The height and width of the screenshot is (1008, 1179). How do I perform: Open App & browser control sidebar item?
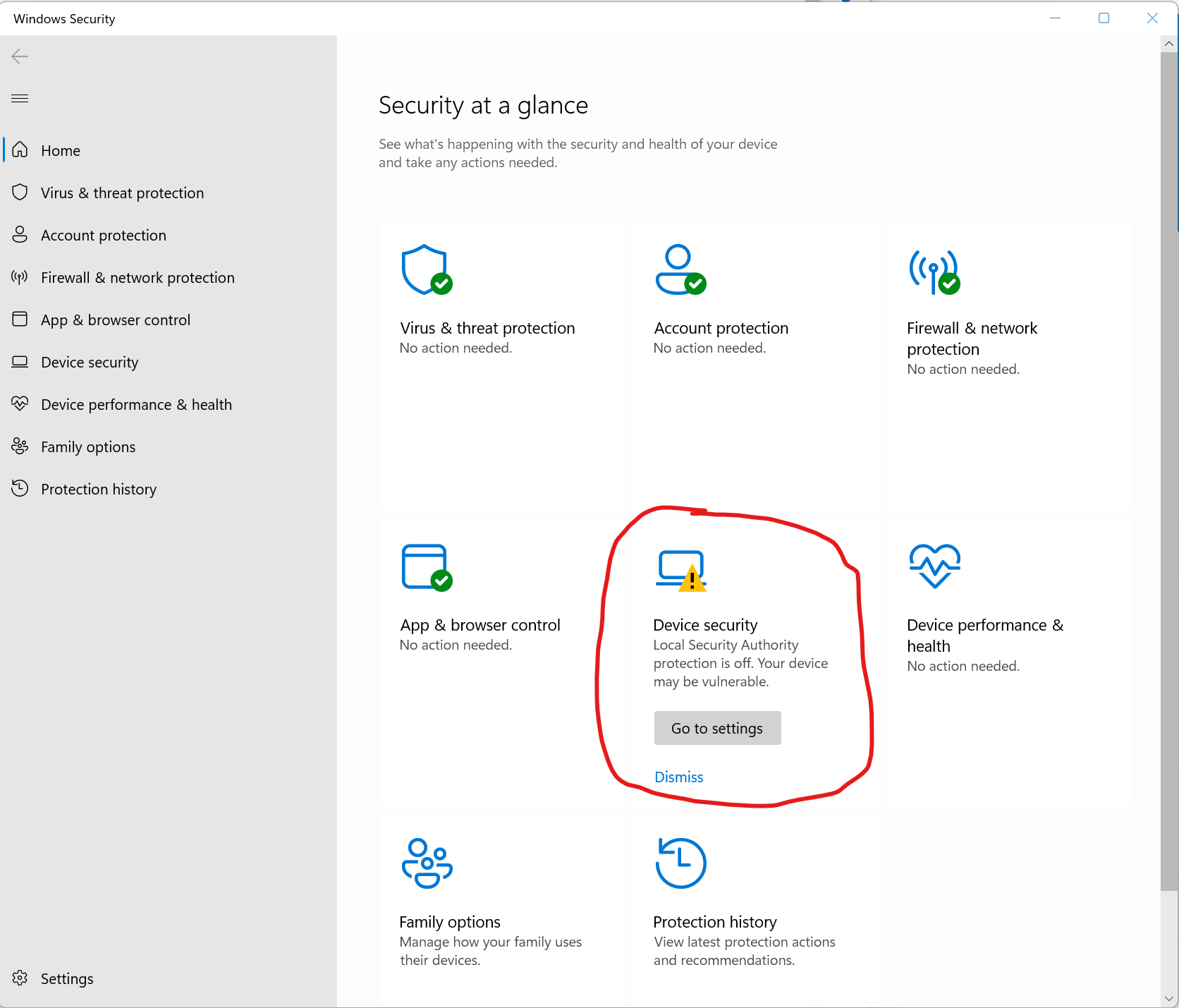tap(169, 320)
